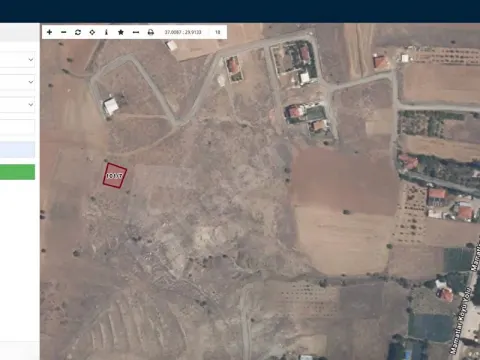Select the red outlined parcel on map
The height and width of the screenshot is (360, 480).
[115, 175]
